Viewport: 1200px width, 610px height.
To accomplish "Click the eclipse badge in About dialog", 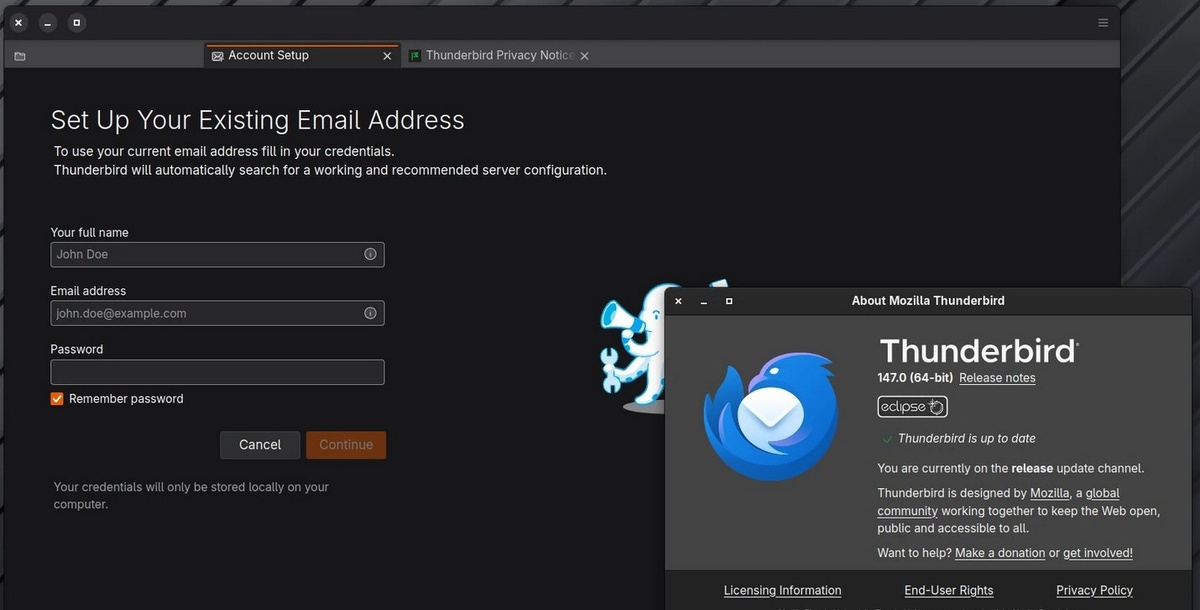I will click(x=912, y=407).
